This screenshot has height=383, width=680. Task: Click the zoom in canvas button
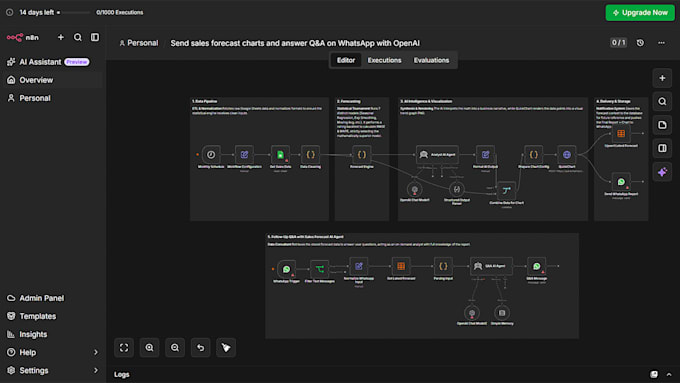[149, 348]
